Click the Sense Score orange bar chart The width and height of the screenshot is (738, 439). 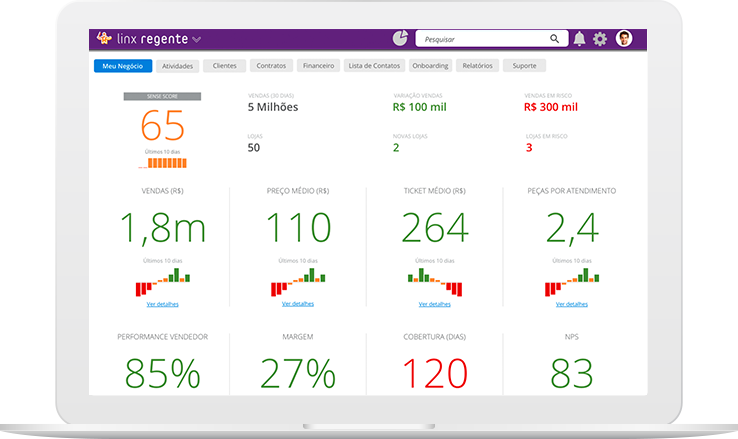point(163,162)
